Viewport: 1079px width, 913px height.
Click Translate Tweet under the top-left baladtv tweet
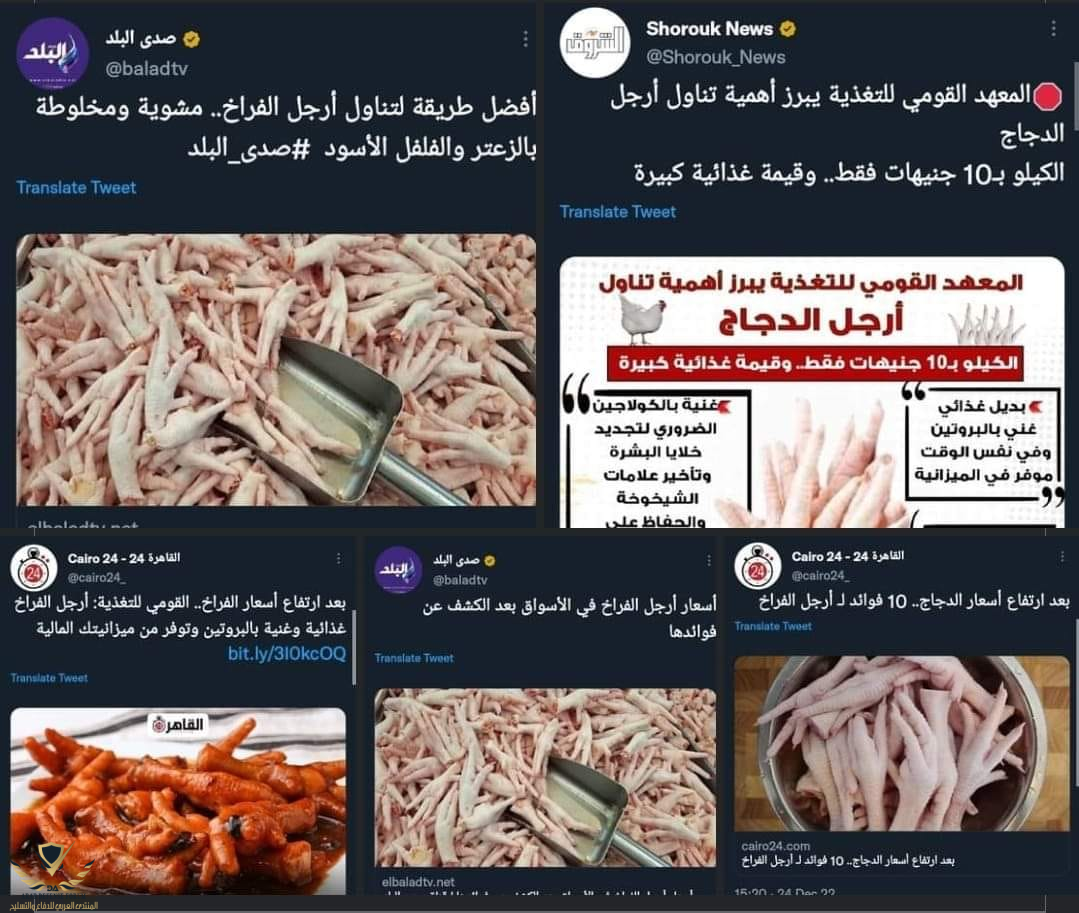tap(76, 187)
